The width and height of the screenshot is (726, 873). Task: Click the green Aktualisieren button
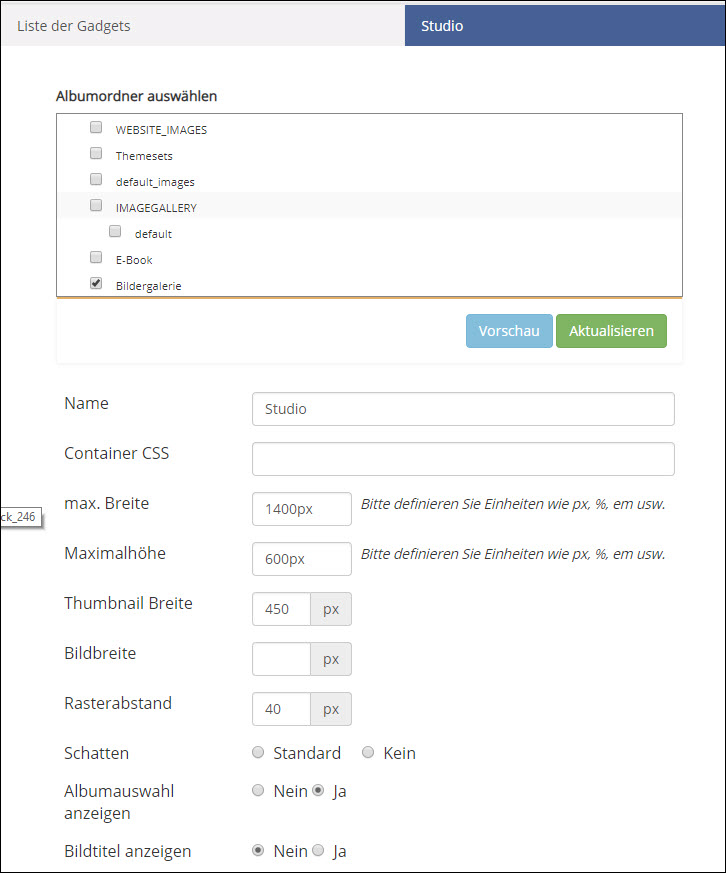pyautogui.click(x=611, y=331)
